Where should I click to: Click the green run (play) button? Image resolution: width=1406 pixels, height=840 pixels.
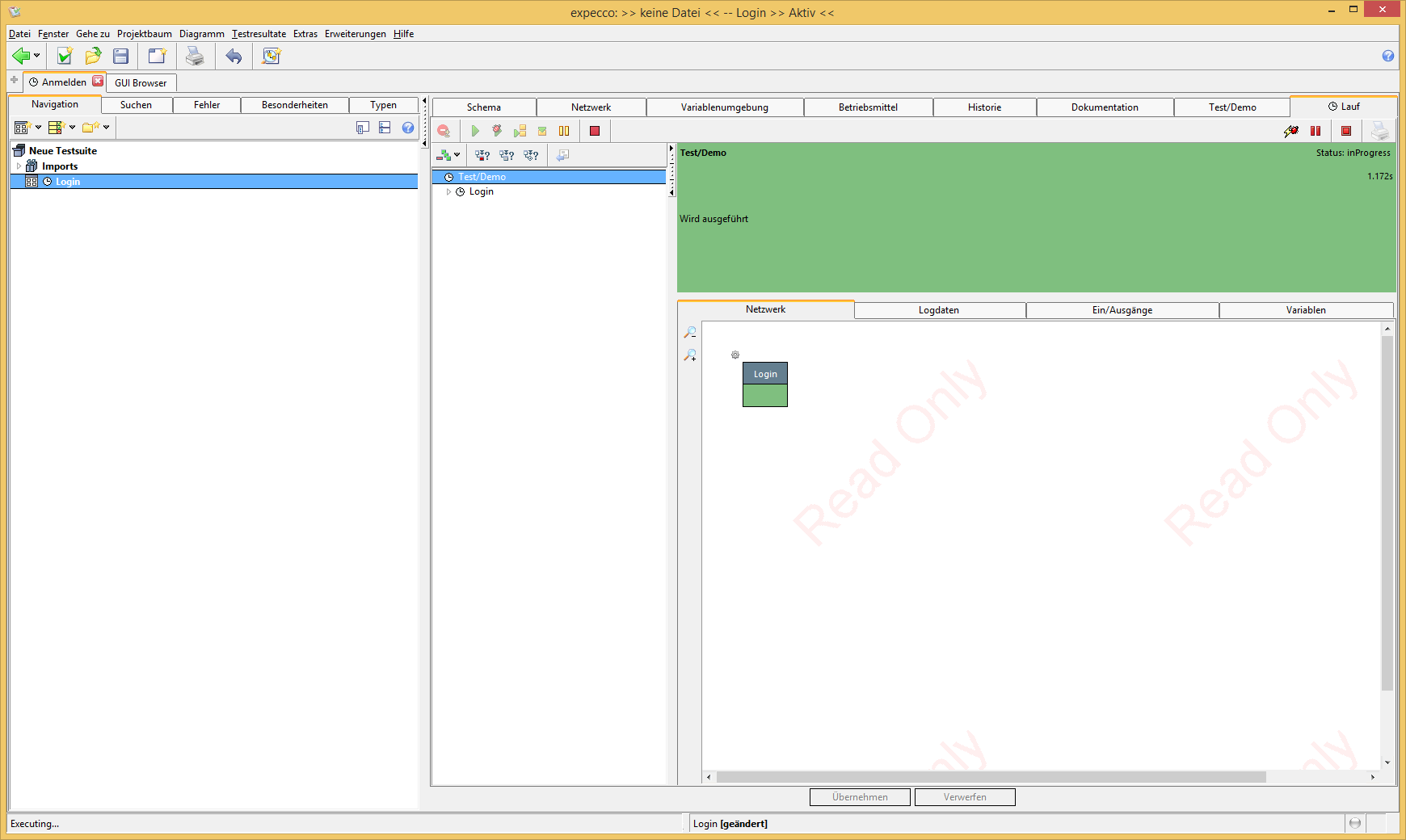pyautogui.click(x=475, y=131)
